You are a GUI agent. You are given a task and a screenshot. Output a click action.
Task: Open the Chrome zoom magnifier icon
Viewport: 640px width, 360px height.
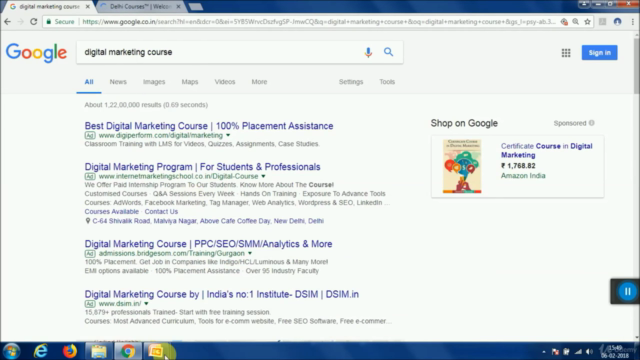click(x=576, y=22)
